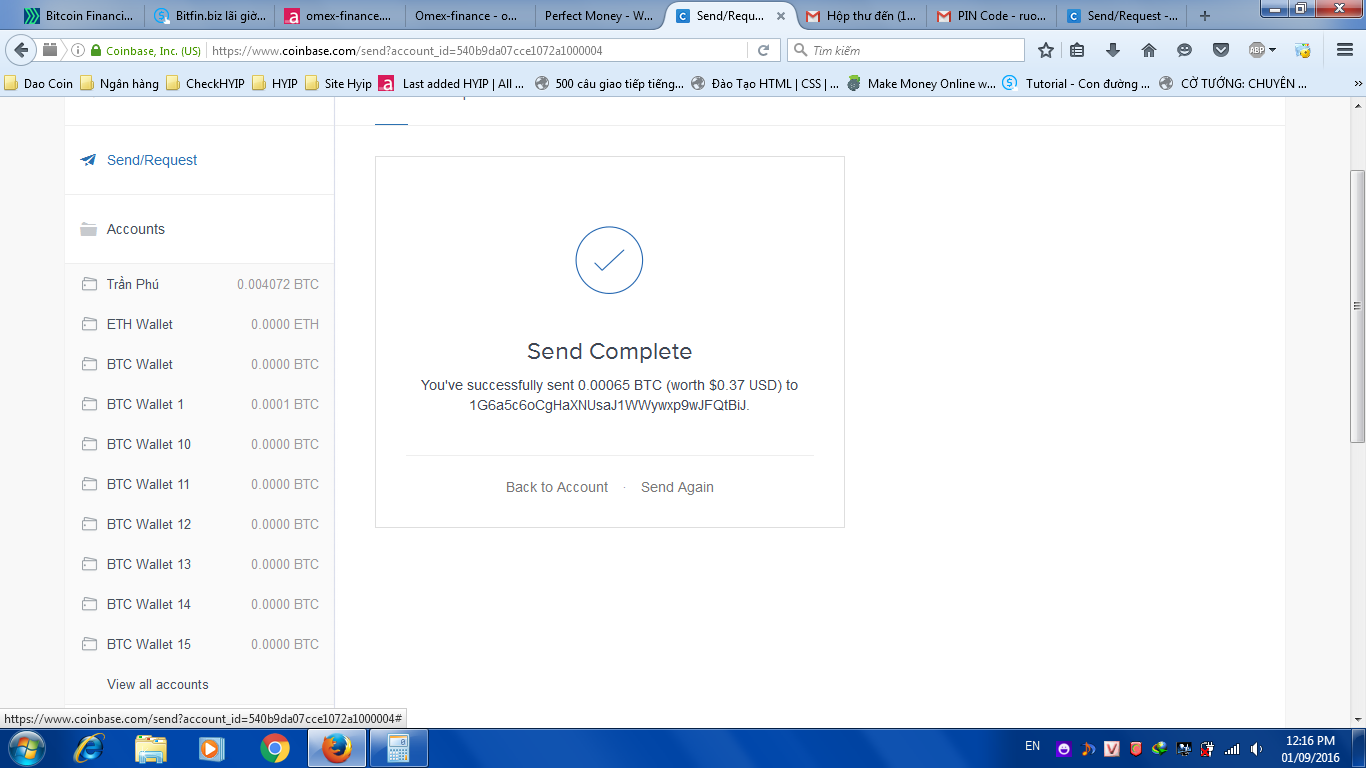
Task: Click the paper plane Send/Request icon
Action: (x=88, y=160)
